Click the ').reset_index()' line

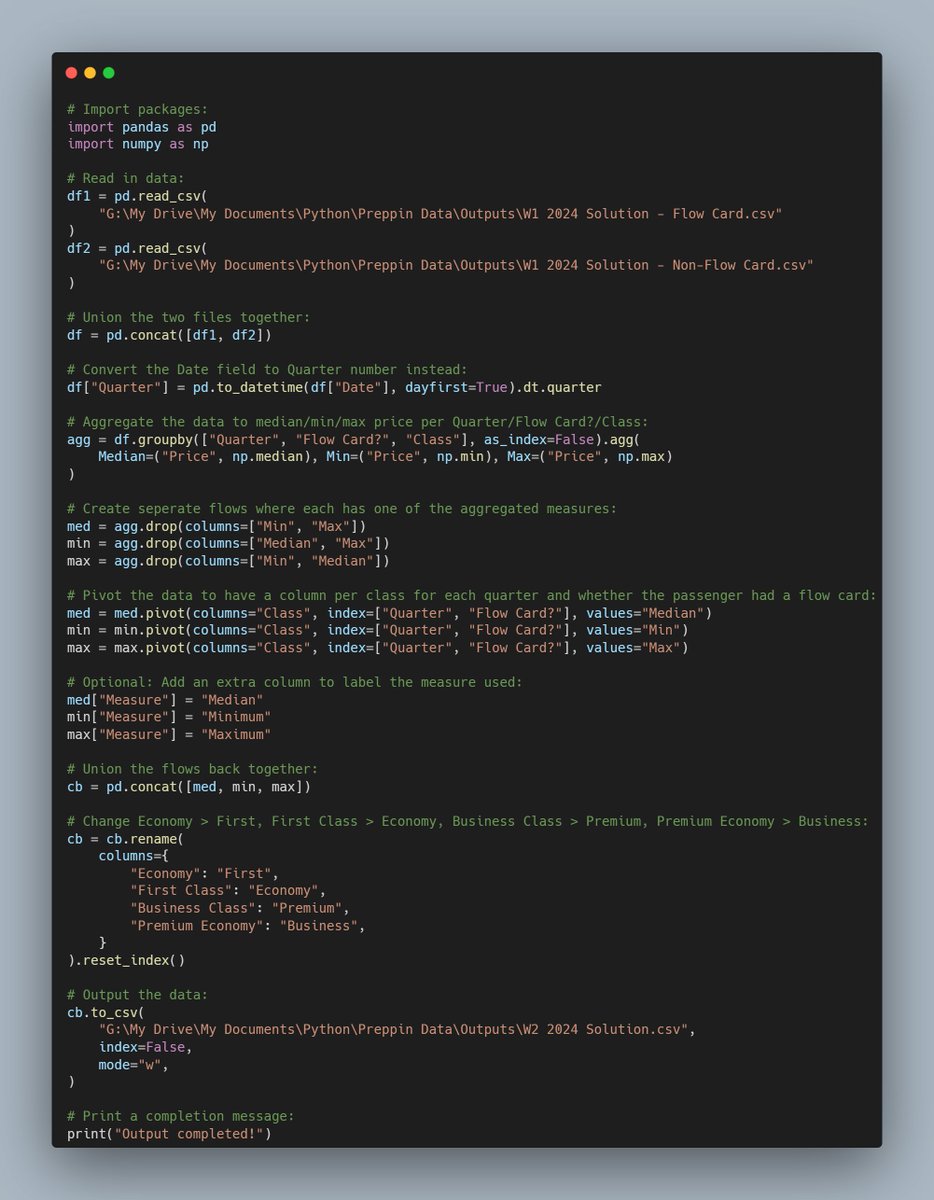126,960
